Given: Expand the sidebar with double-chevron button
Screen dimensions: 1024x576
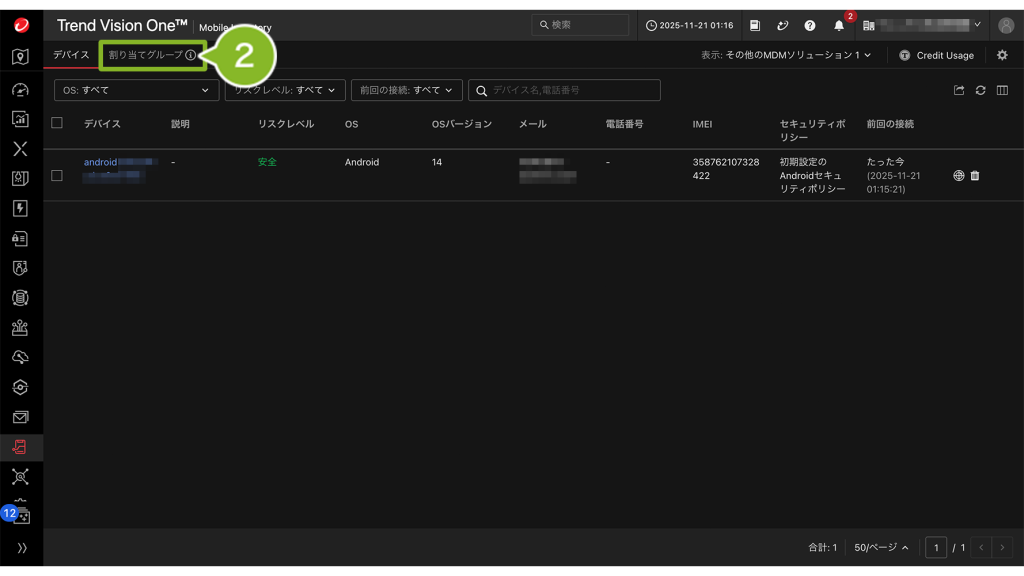Looking at the screenshot, I should tap(21, 548).
